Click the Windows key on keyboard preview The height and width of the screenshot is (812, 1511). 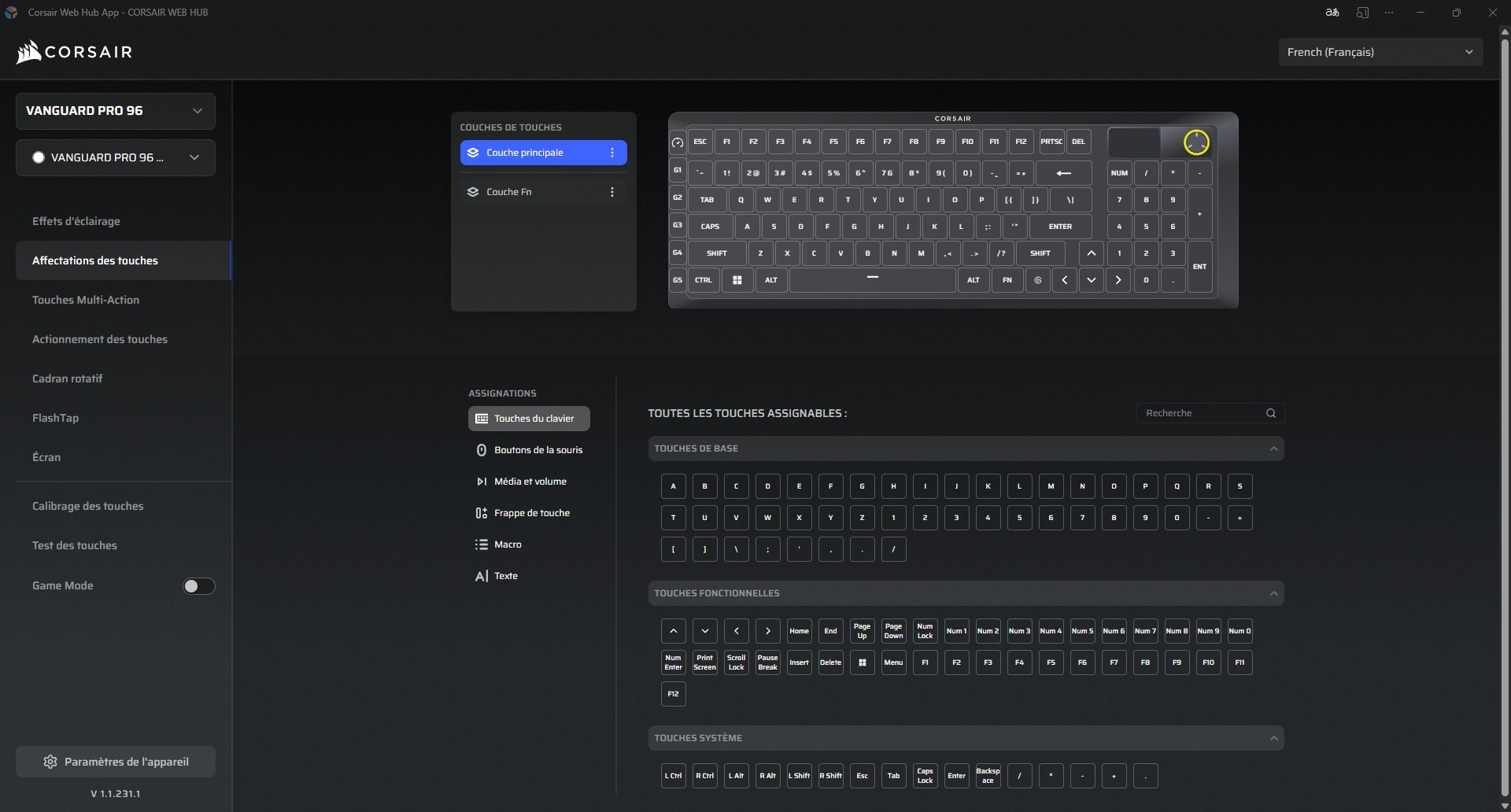737,280
